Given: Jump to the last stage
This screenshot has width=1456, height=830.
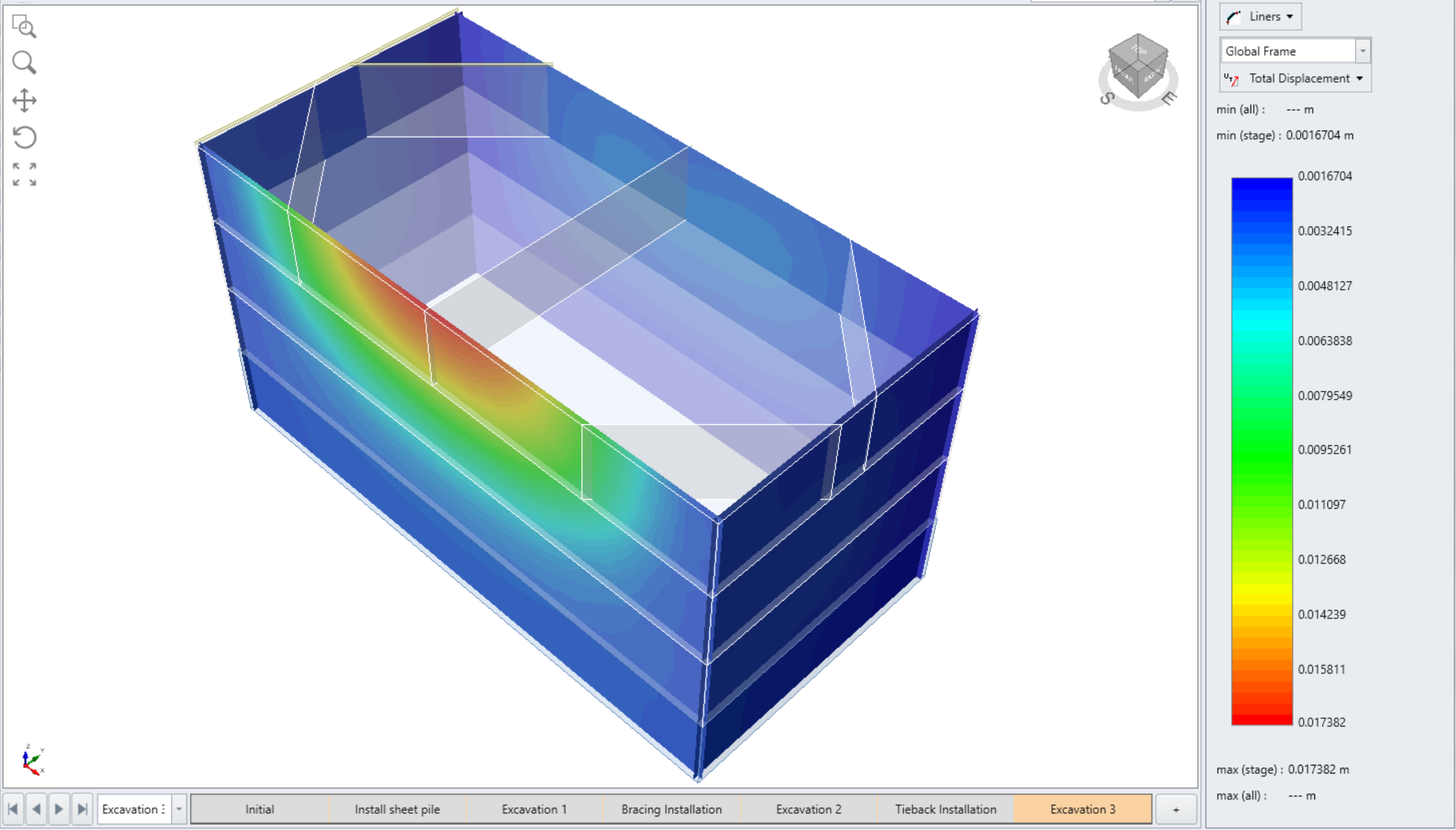Looking at the screenshot, I should [82, 809].
